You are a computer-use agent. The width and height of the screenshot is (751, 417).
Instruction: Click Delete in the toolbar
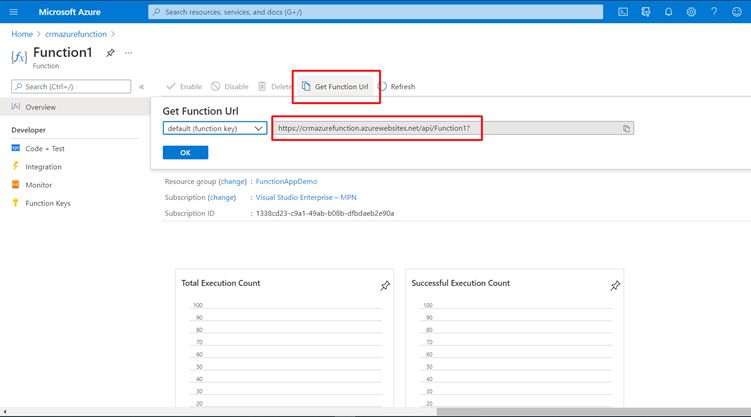pos(275,87)
